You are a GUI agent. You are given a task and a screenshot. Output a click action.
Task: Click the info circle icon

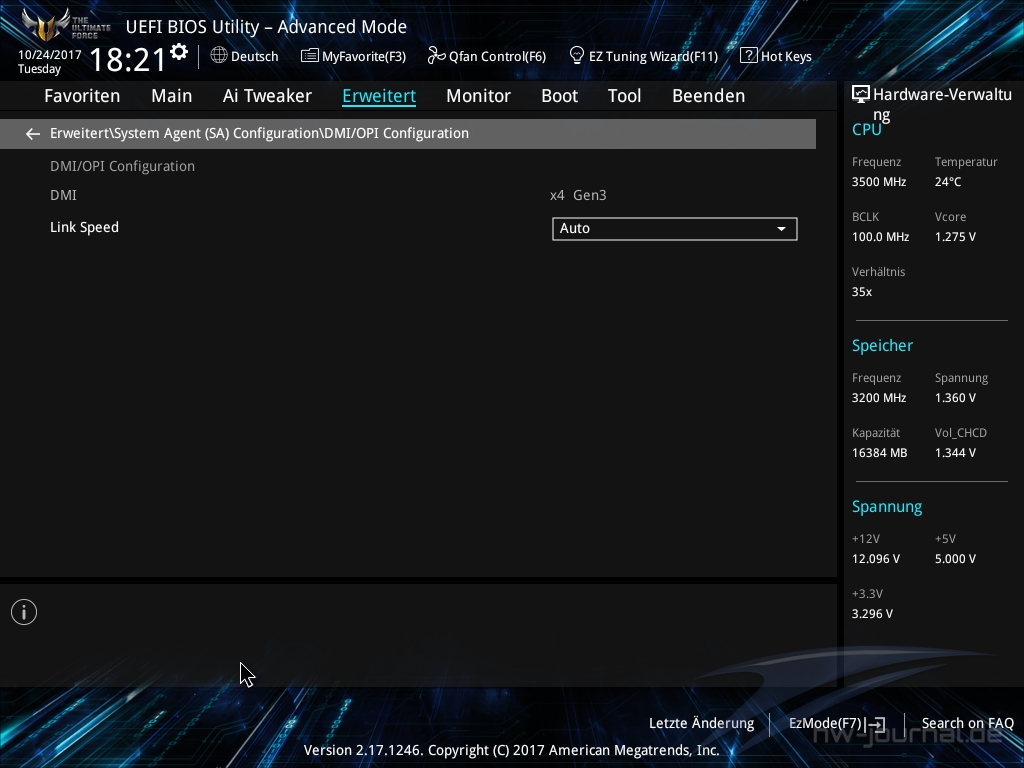click(x=24, y=612)
